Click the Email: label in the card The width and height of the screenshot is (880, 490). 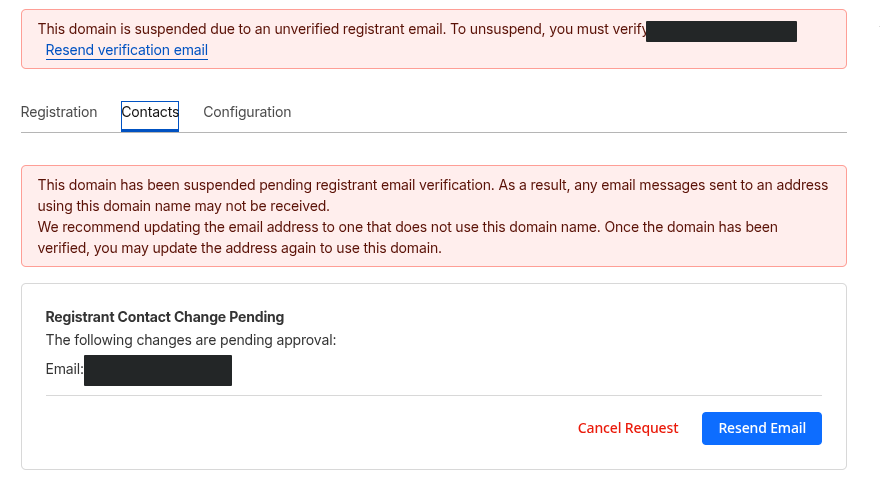coord(64,370)
